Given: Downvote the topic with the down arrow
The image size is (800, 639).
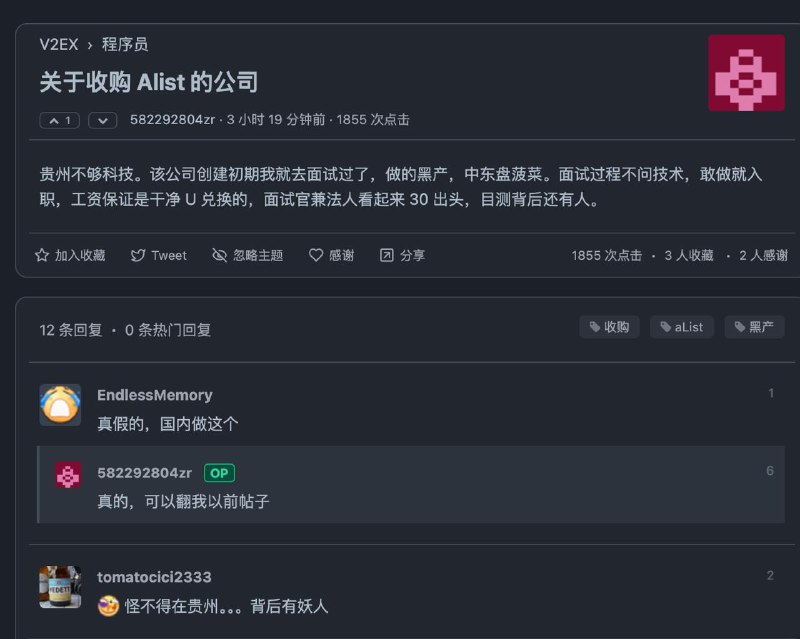Looking at the screenshot, I should tap(103, 121).
